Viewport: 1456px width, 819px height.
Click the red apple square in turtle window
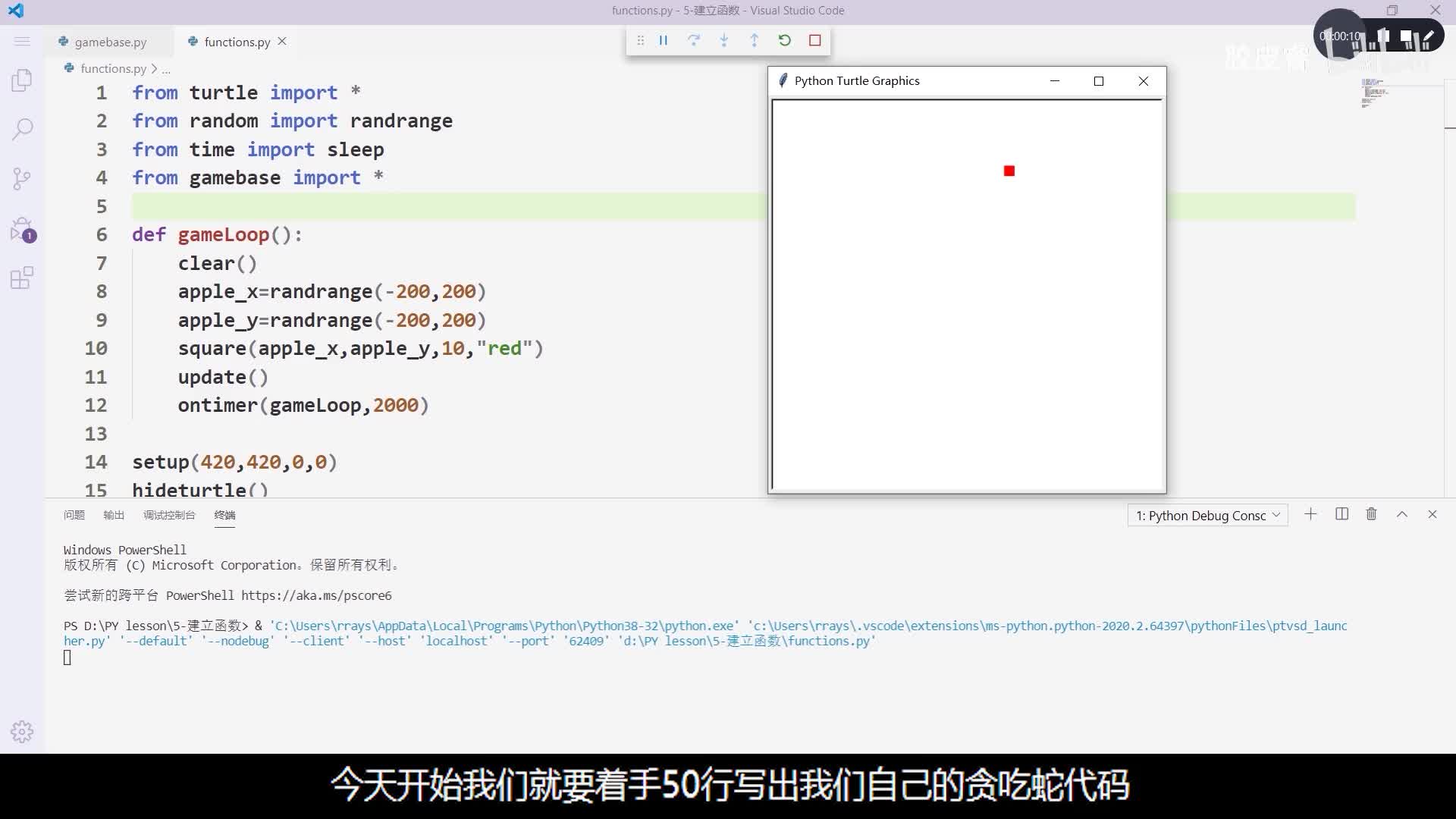[1009, 171]
